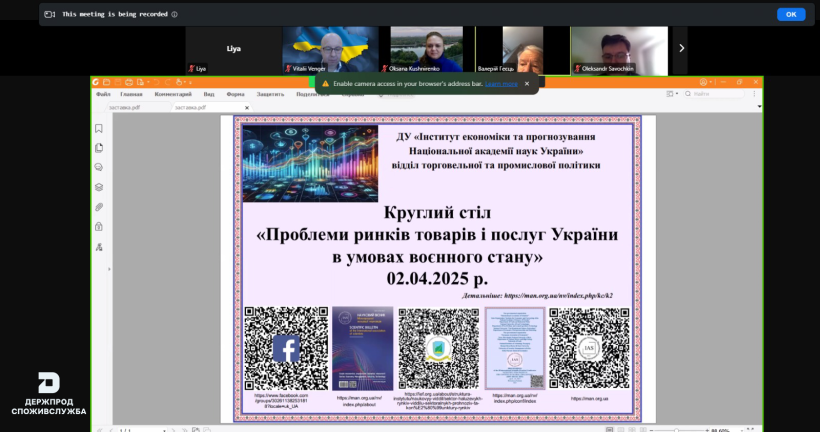The image size is (820, 432).
Task: Click the open file folder icon
Action: point(107,82)
